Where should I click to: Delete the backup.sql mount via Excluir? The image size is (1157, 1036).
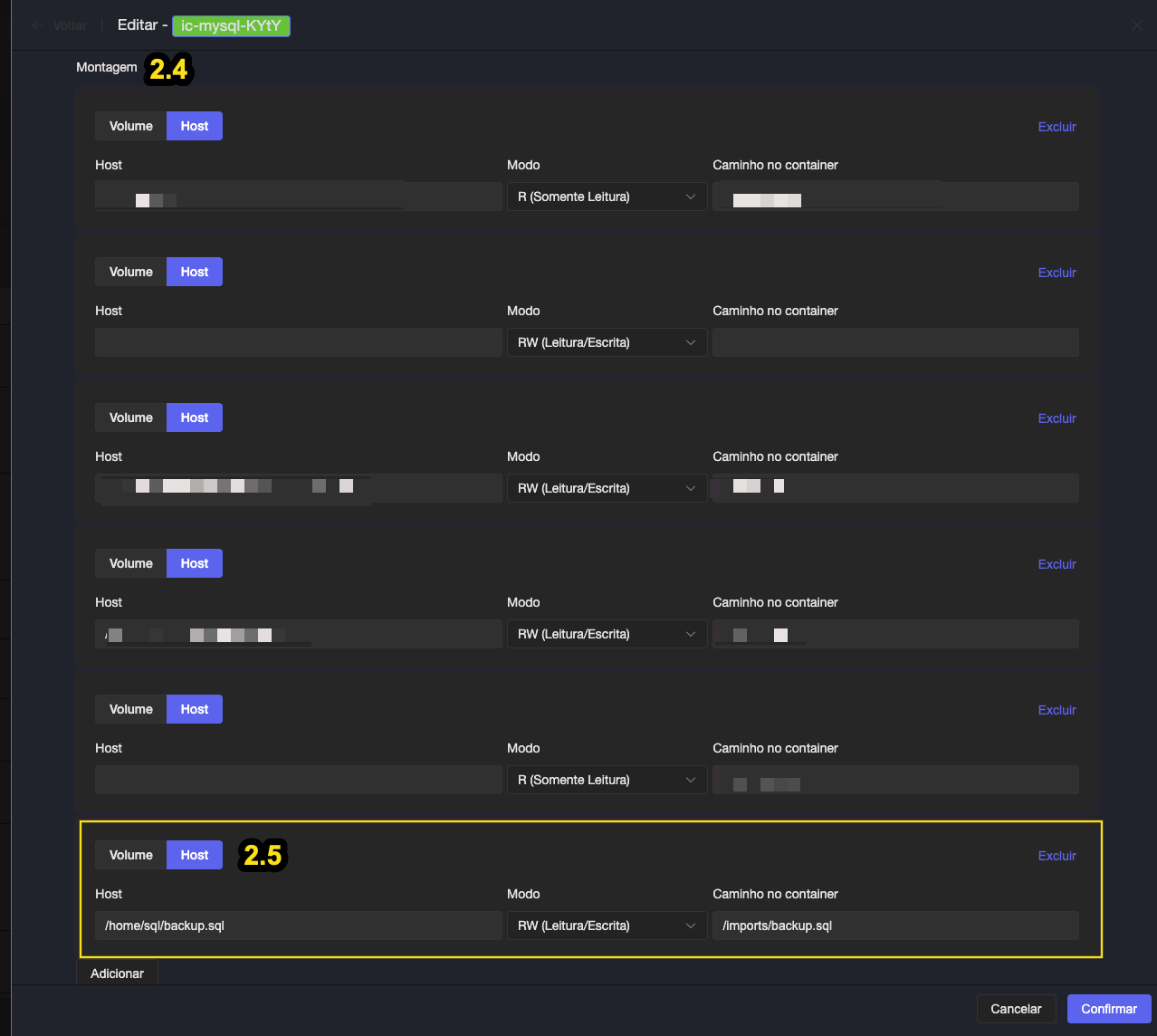[x=1057, y=856]
